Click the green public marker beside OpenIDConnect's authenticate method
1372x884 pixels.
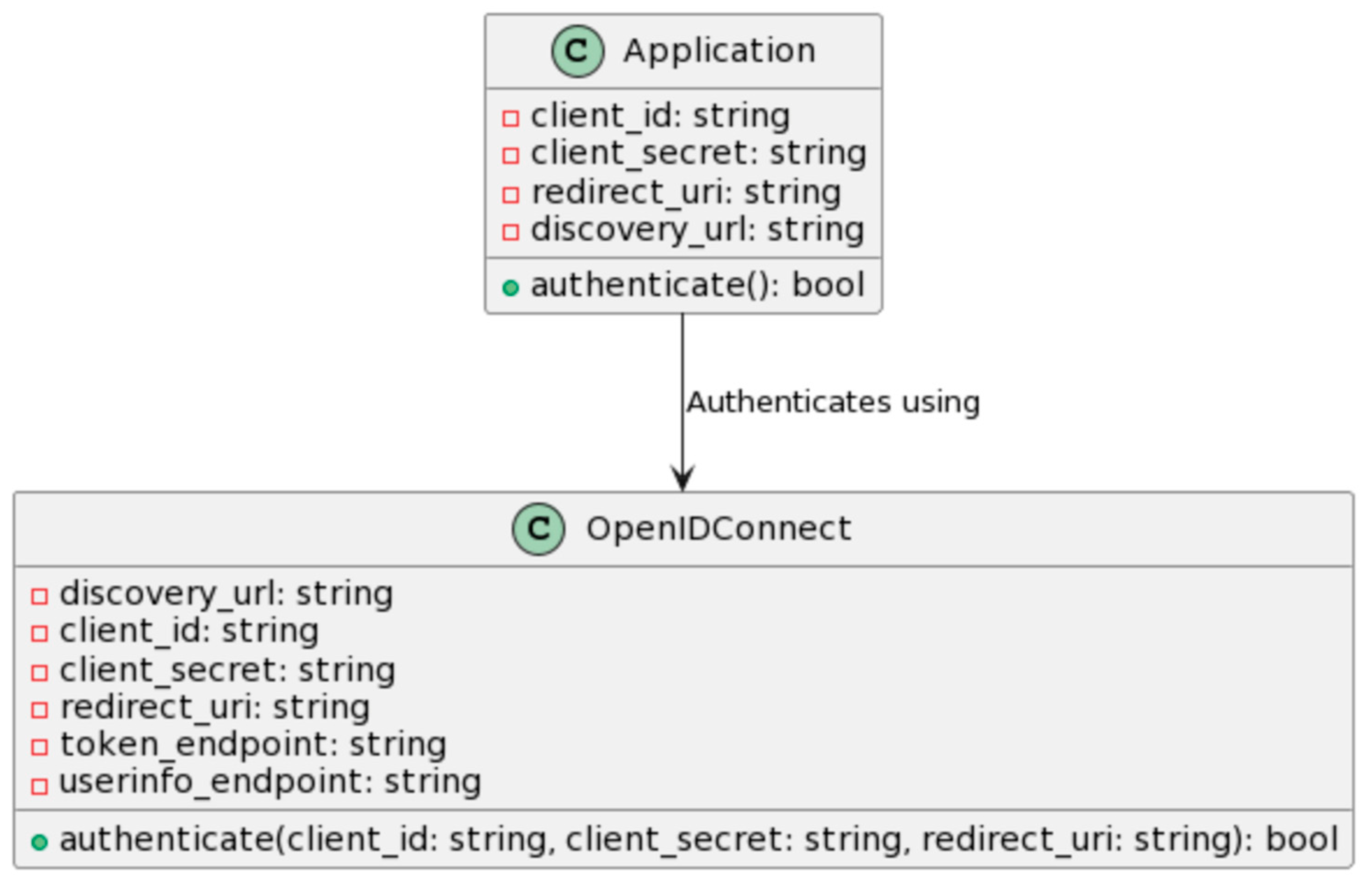(x=40, y=842)
